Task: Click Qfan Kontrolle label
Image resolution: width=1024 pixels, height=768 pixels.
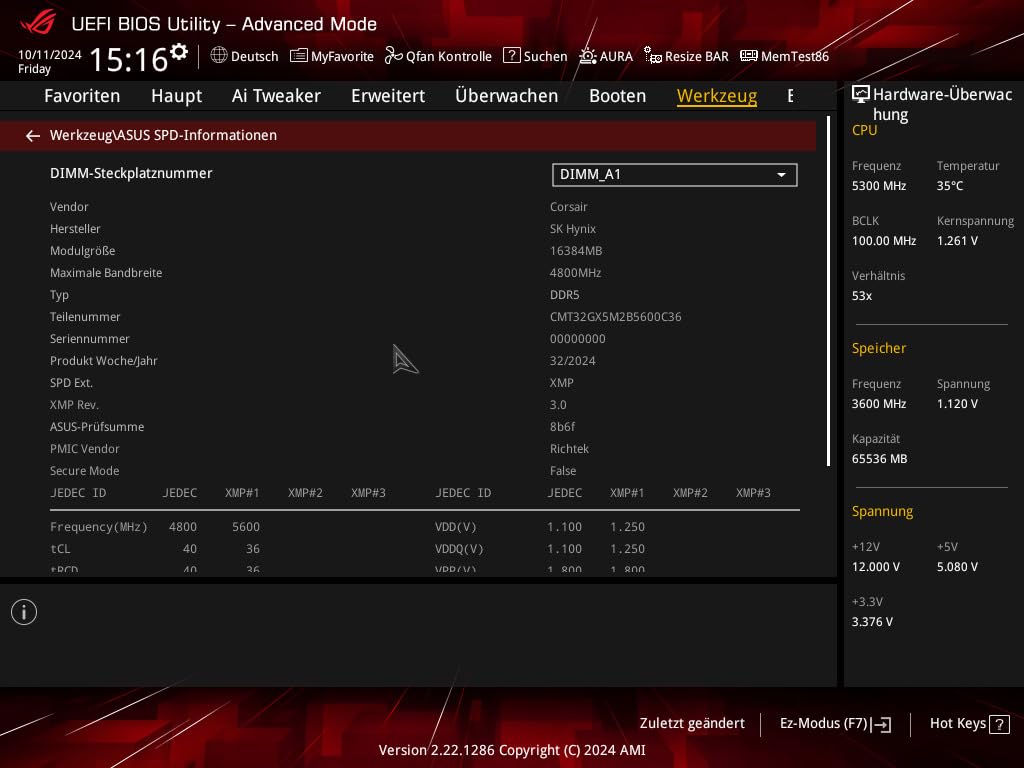Action: click(449, 56)
